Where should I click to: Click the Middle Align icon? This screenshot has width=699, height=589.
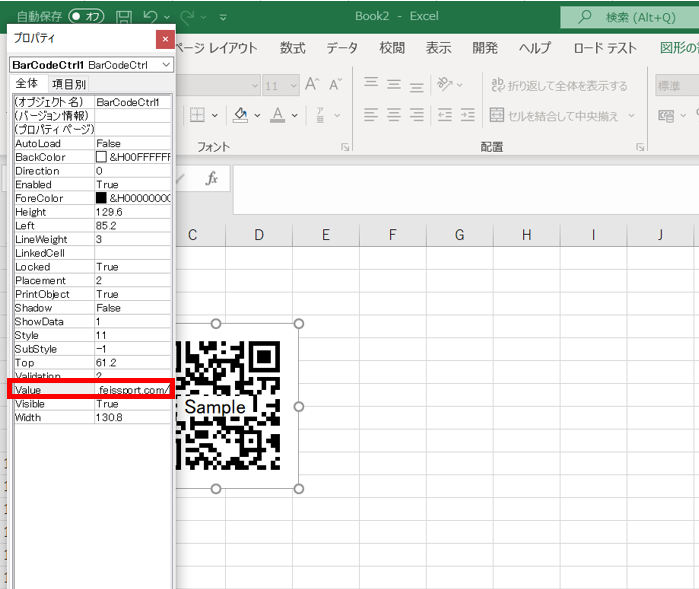tap(394, 83)
